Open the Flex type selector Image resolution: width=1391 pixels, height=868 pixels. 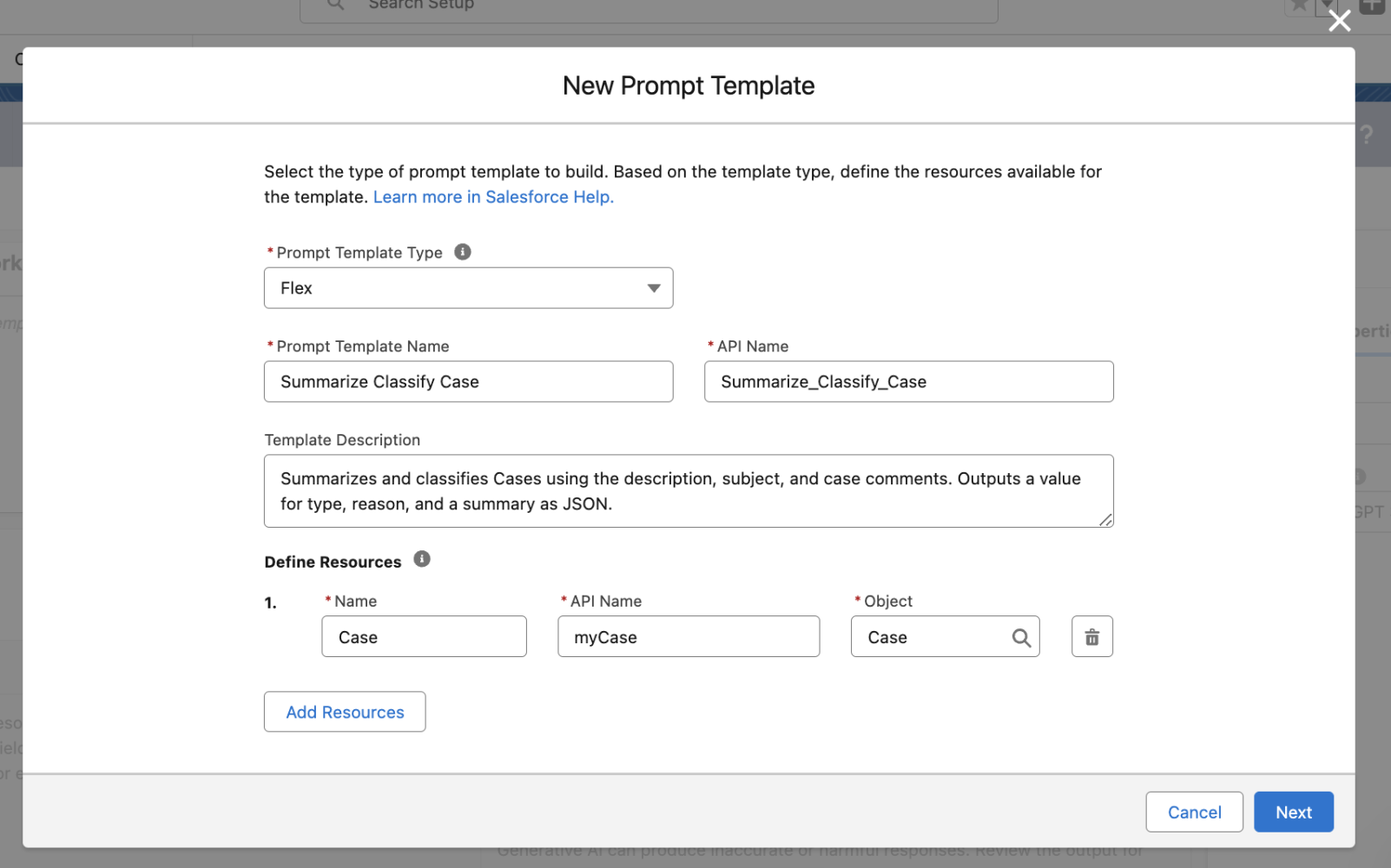click(x=468, y=287)
